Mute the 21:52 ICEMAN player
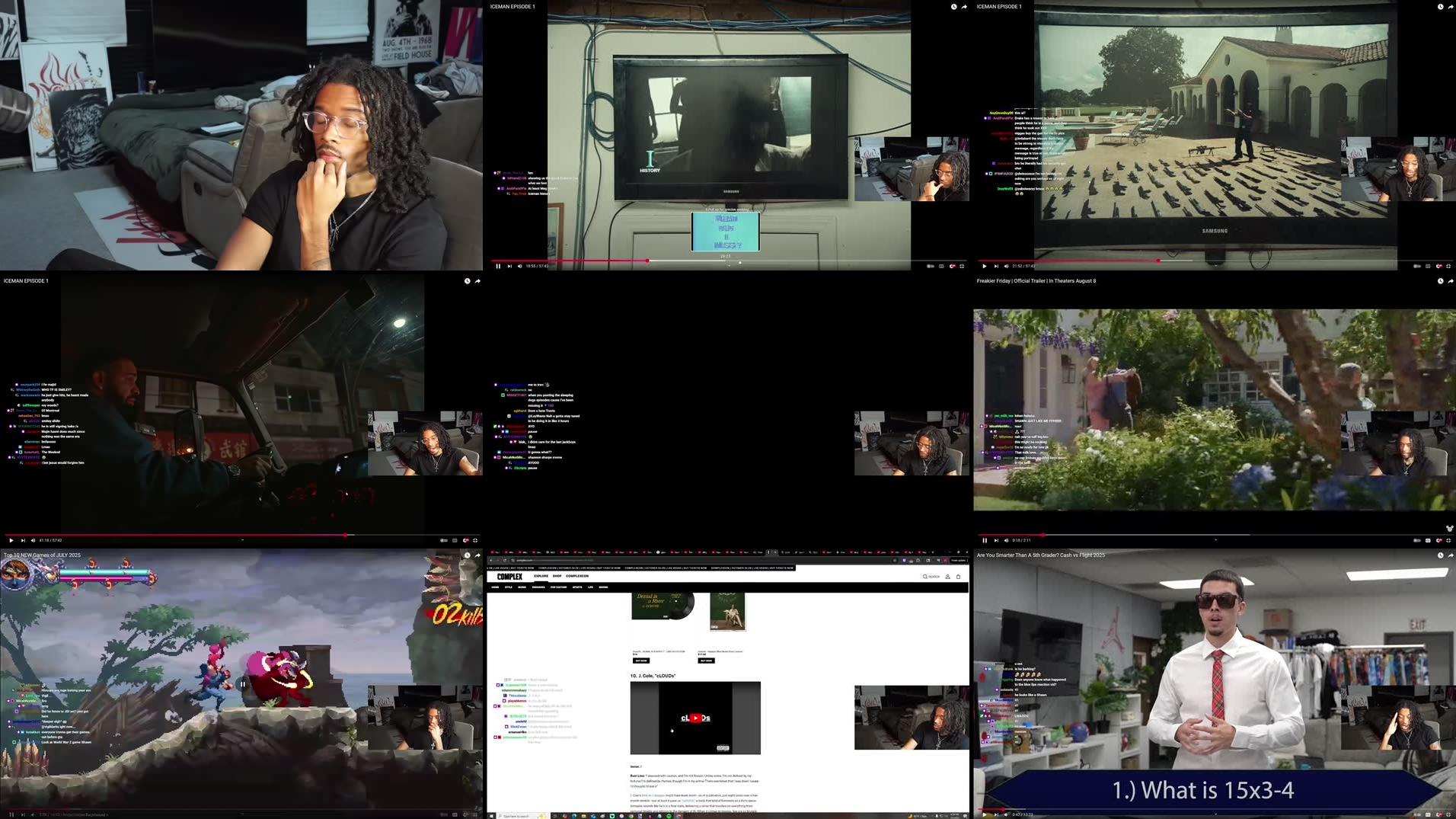This screenshot has height=819, width=1456. tap(1006, 266)
